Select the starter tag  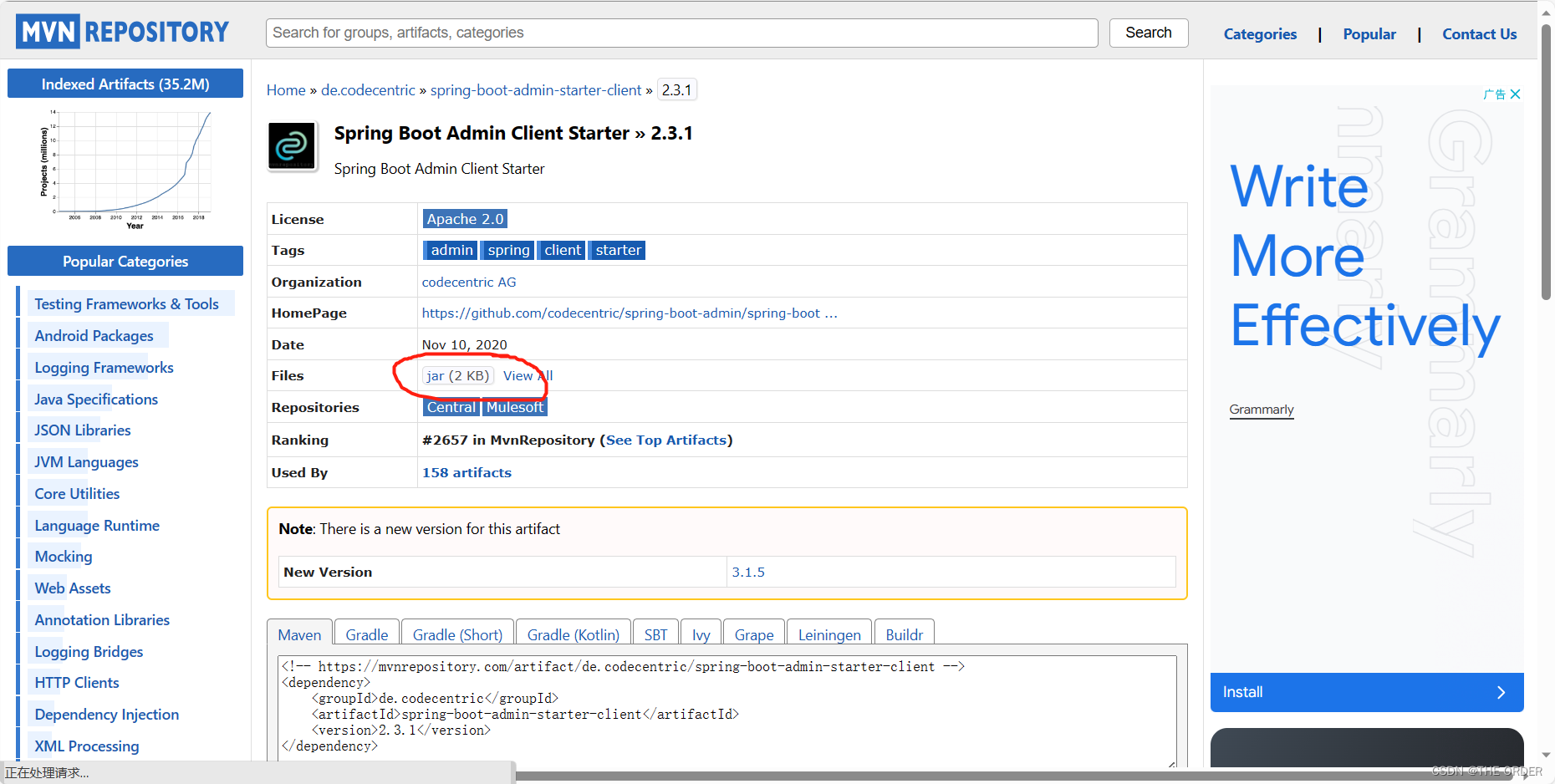pos(618,250)
